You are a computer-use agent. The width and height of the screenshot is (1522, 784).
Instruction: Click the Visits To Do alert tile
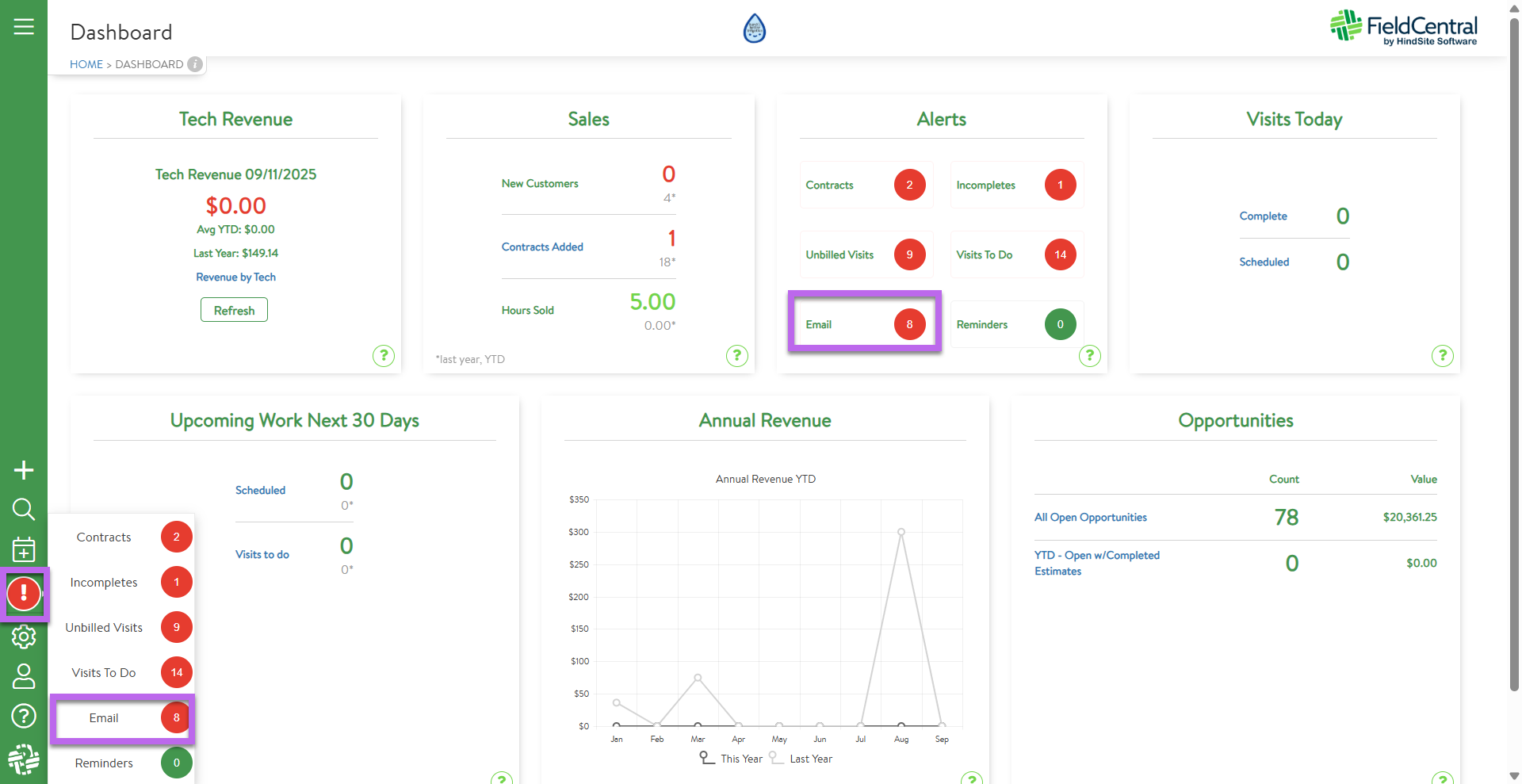(1016, 254)
